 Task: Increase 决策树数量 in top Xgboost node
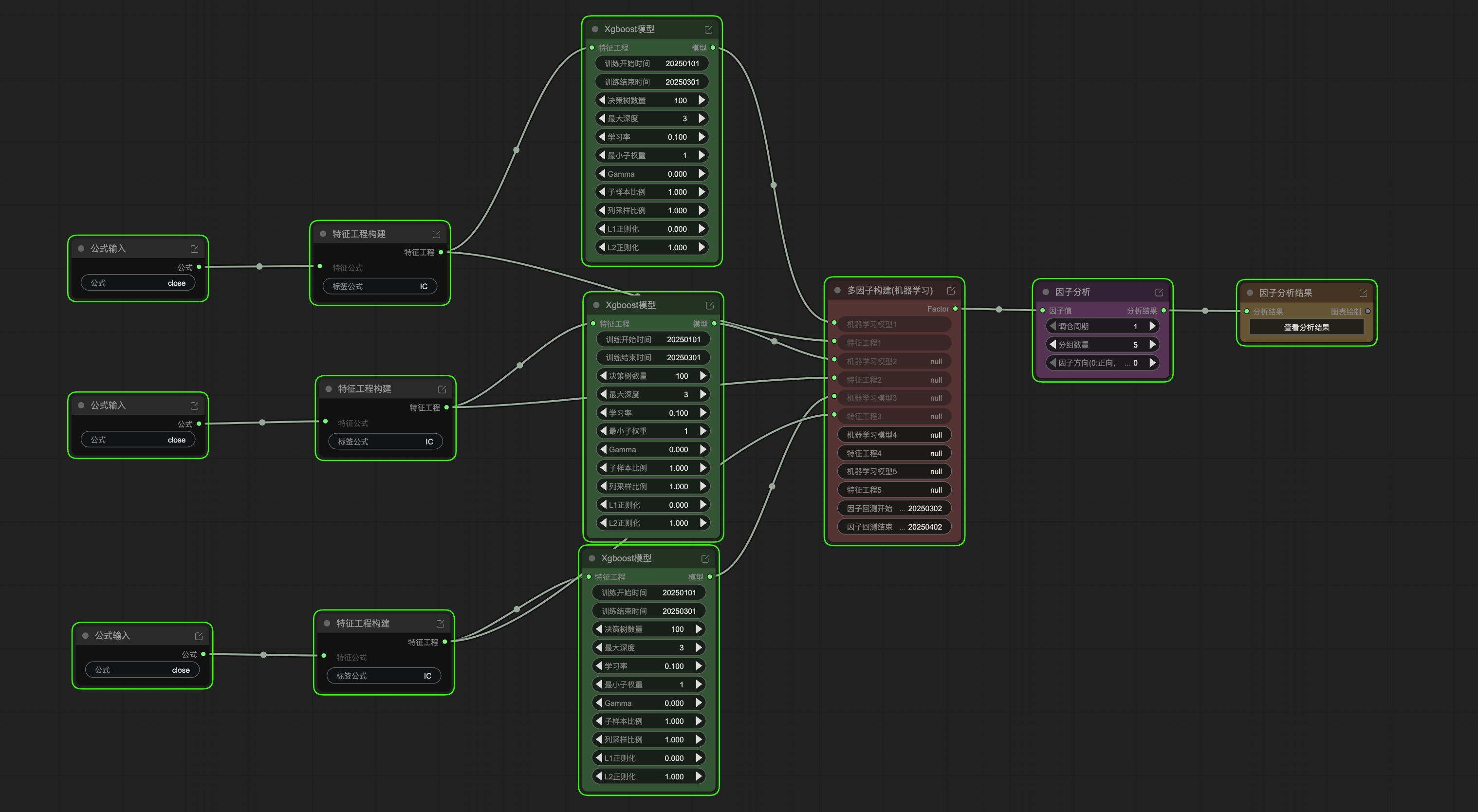point(702,100)
